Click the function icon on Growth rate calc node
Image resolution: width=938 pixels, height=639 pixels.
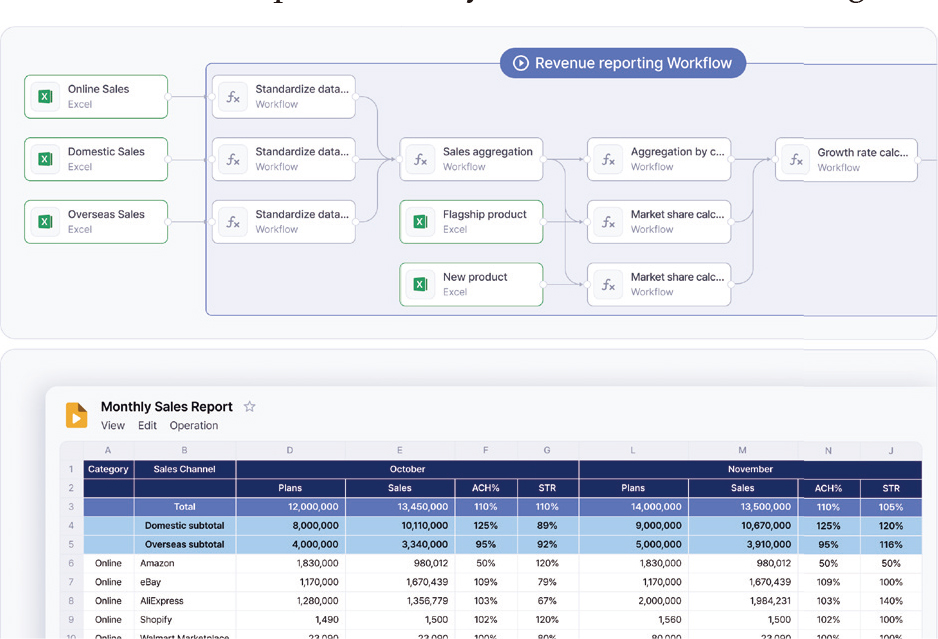pyautogui.click(x=796, y=160)
